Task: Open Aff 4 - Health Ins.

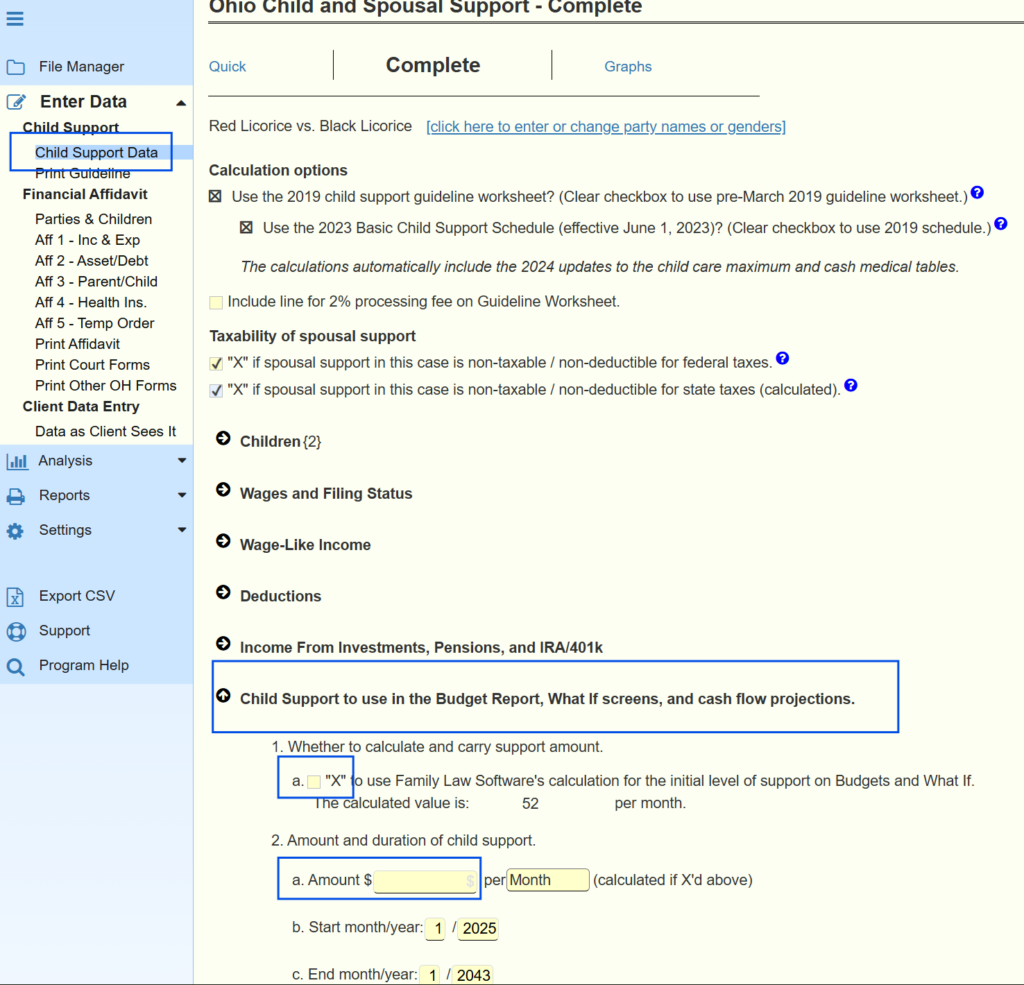Action: pos(91,302)
